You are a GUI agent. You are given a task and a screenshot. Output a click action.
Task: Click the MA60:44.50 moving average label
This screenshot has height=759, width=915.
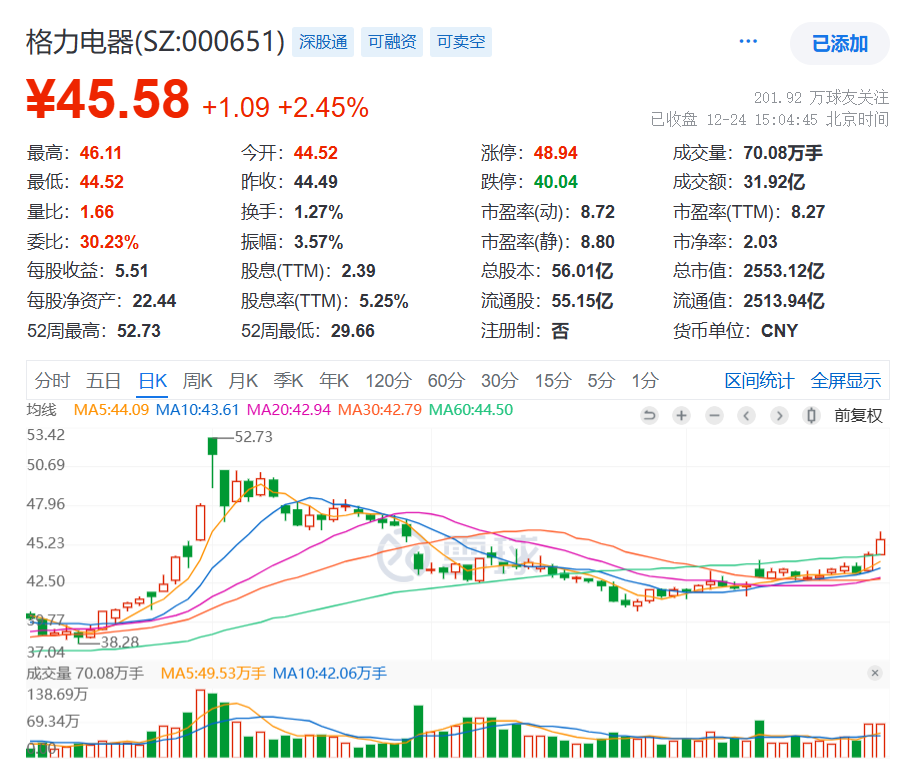tap(471, 410)
